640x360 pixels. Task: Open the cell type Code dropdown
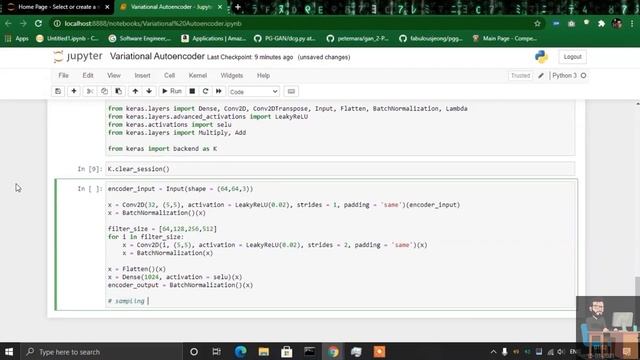tap(253, 91)
